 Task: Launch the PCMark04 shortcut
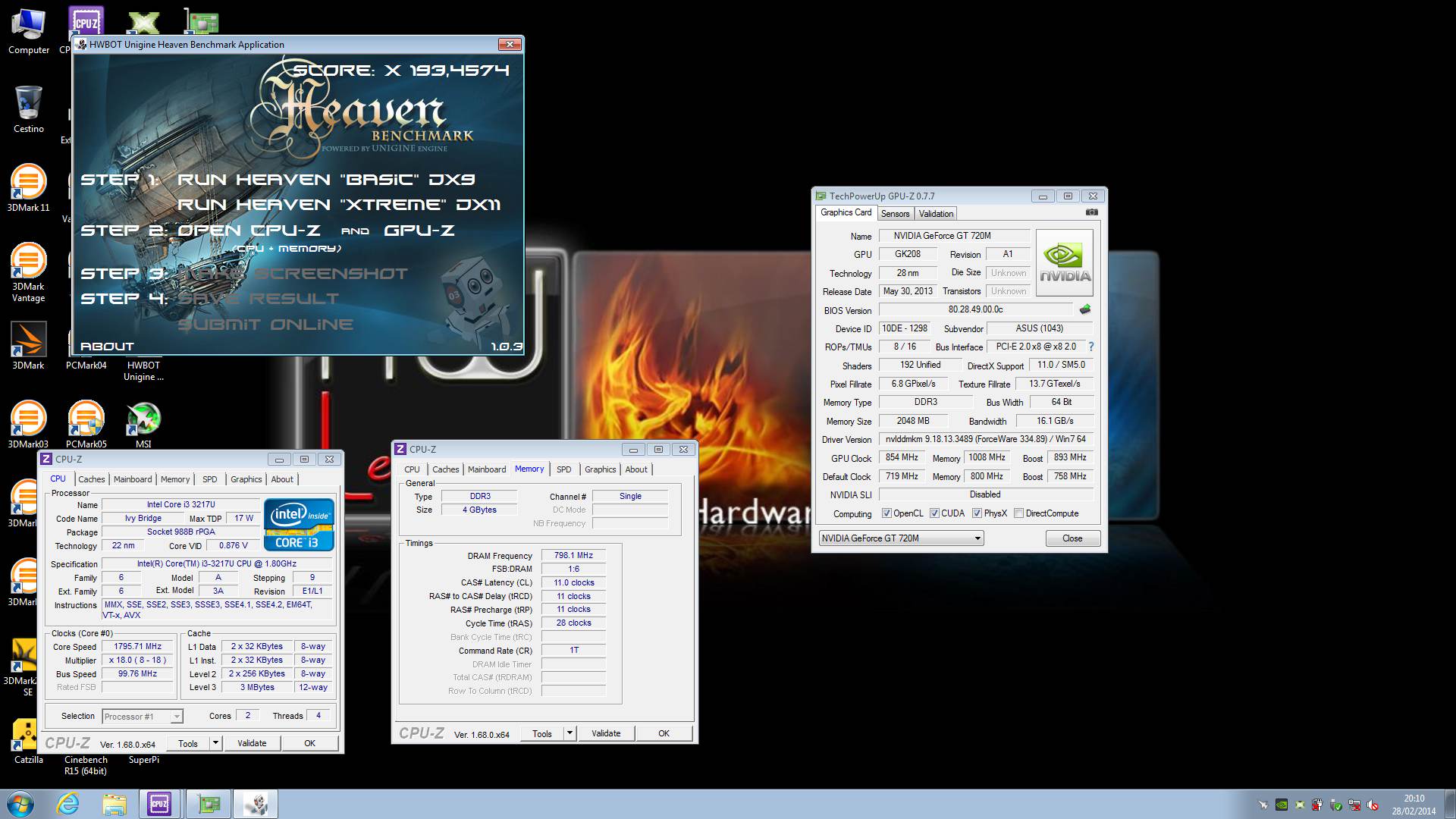coord(86,366)
